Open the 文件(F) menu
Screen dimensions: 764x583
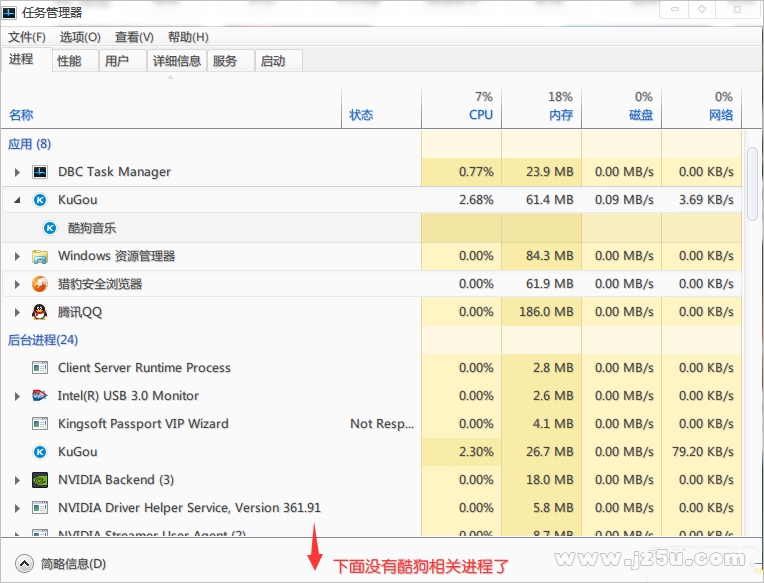tap(27, 37)
